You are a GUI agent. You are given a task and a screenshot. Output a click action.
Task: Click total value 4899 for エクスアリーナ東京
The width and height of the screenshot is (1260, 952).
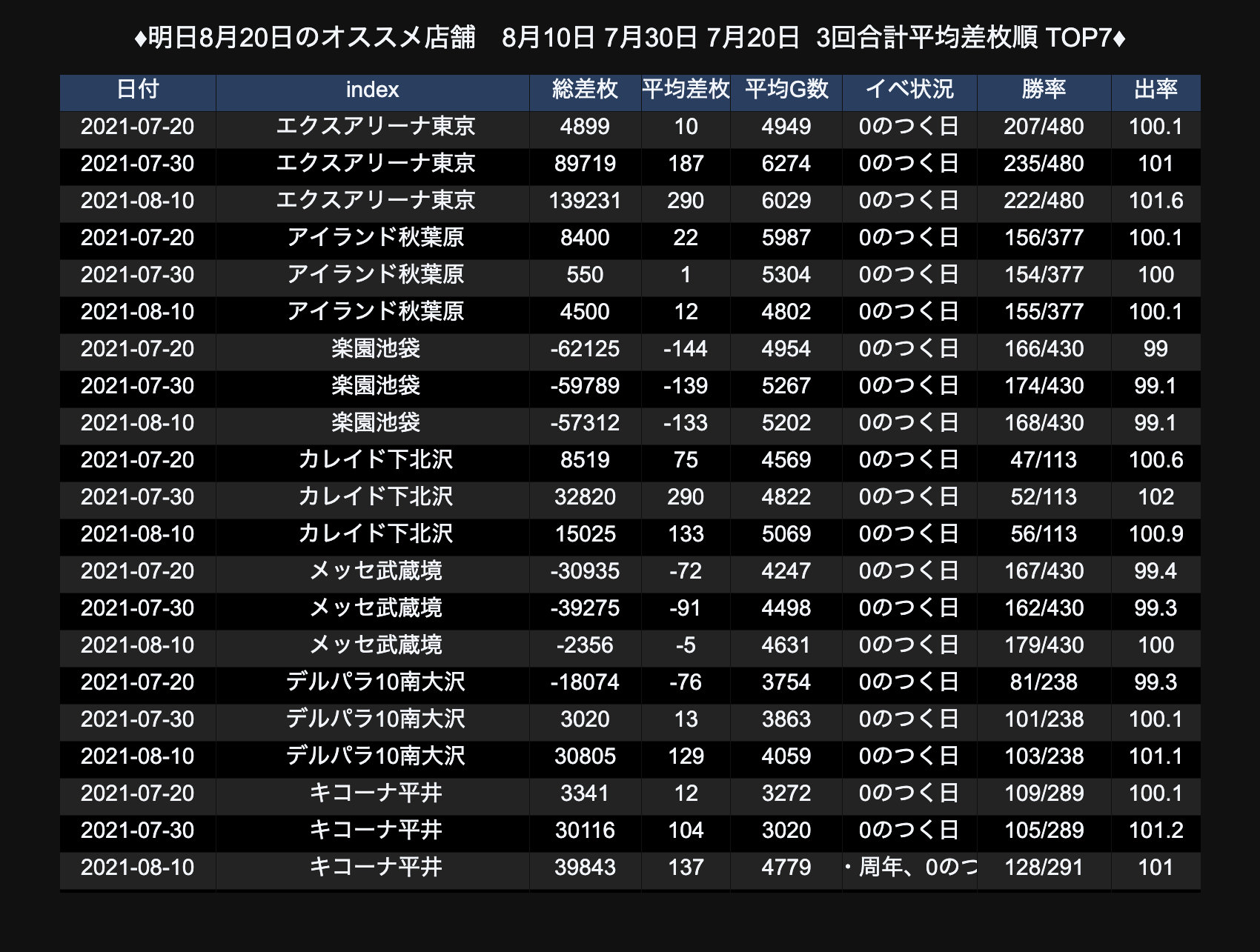coord(585,127)
